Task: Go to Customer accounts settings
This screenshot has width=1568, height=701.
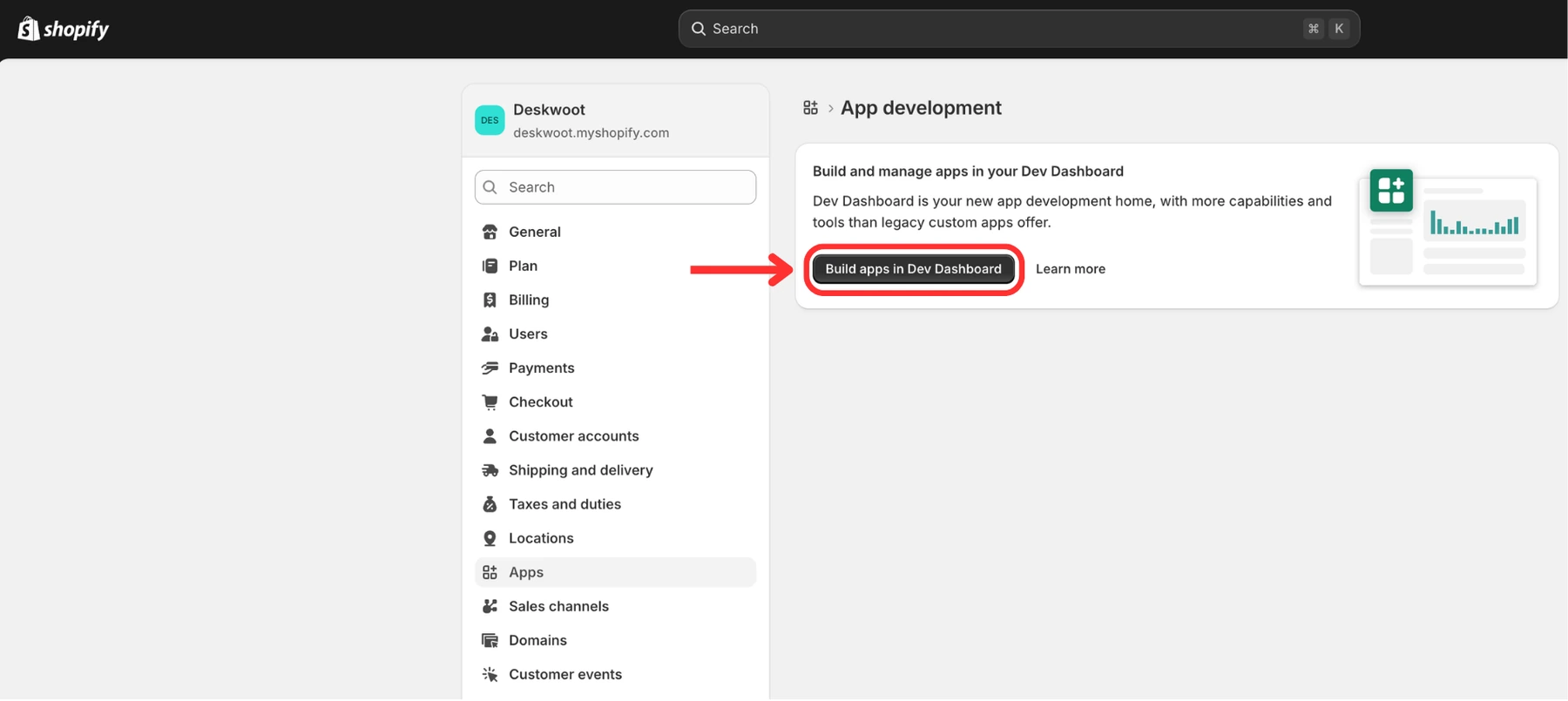Action: pyautogui.click(x=615, y=435)
